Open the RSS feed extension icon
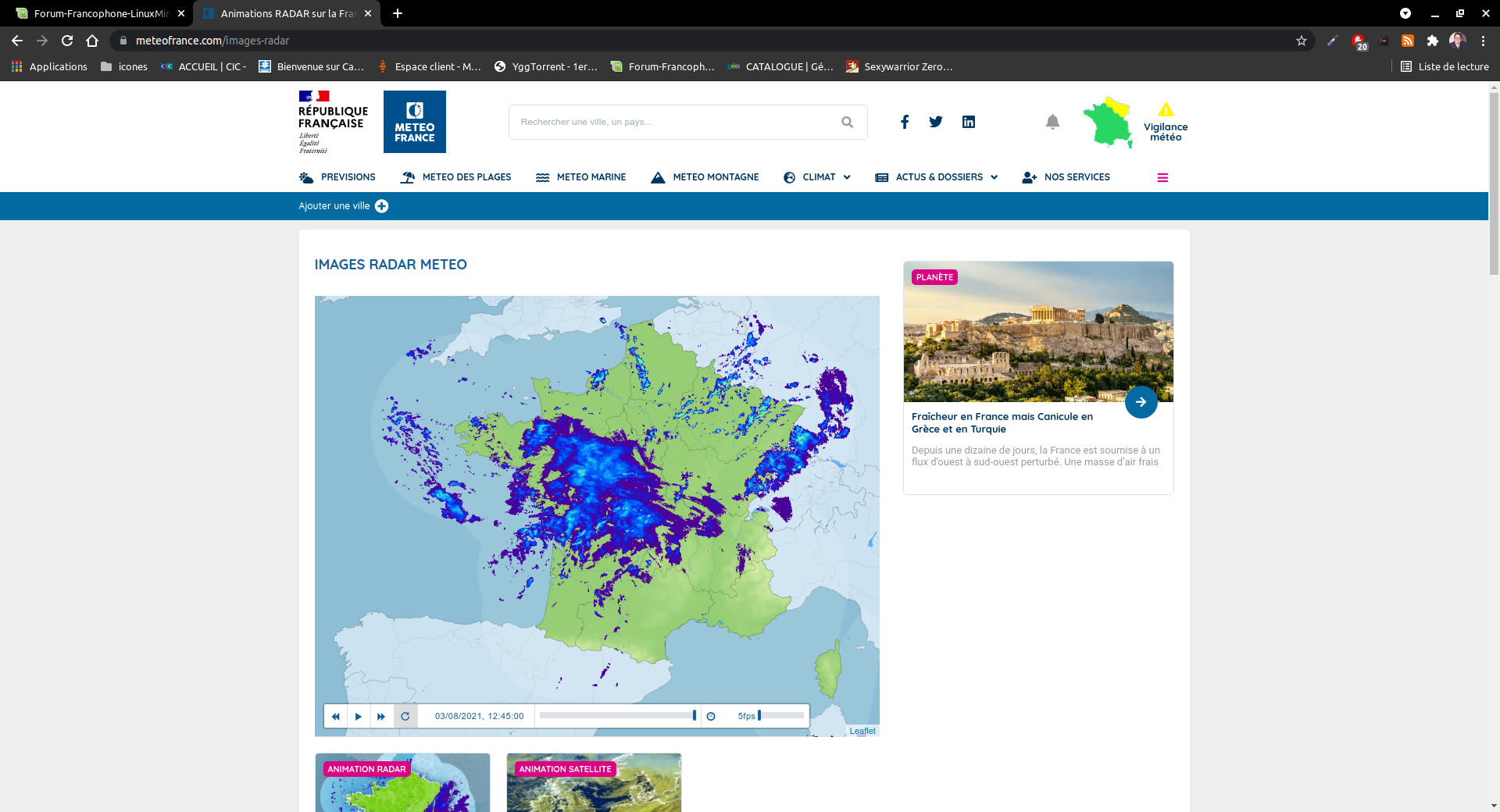Viewport: 1500px width, 812px height. pyautogui.click(x=1408, y=41)
